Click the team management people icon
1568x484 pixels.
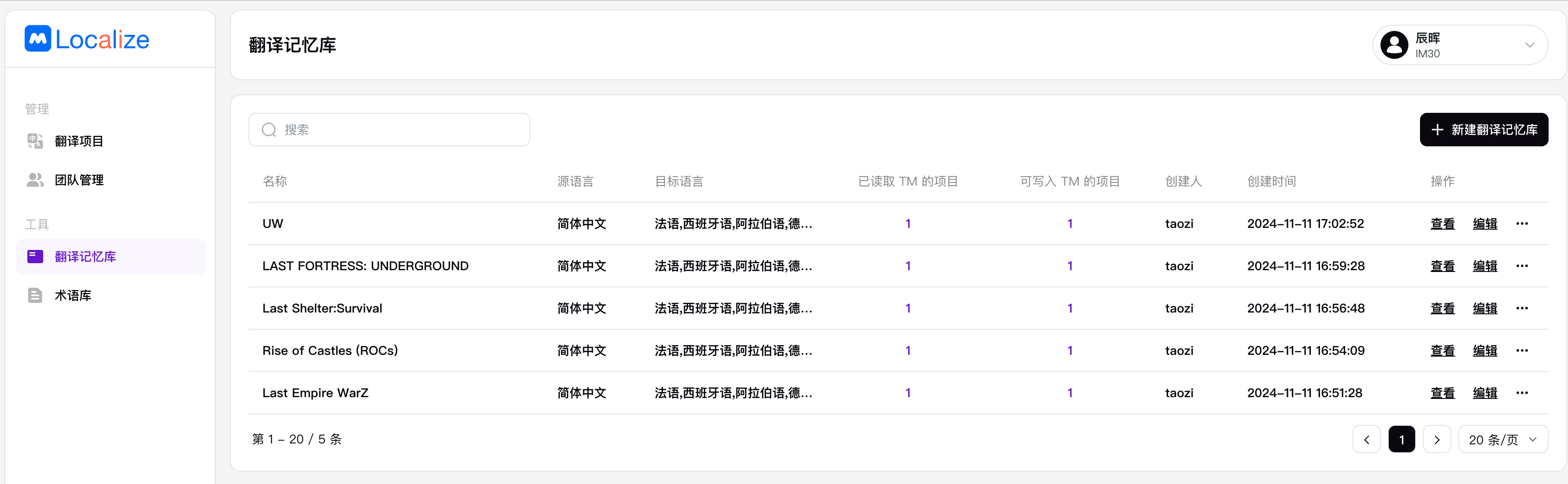(x=35, y=180)
